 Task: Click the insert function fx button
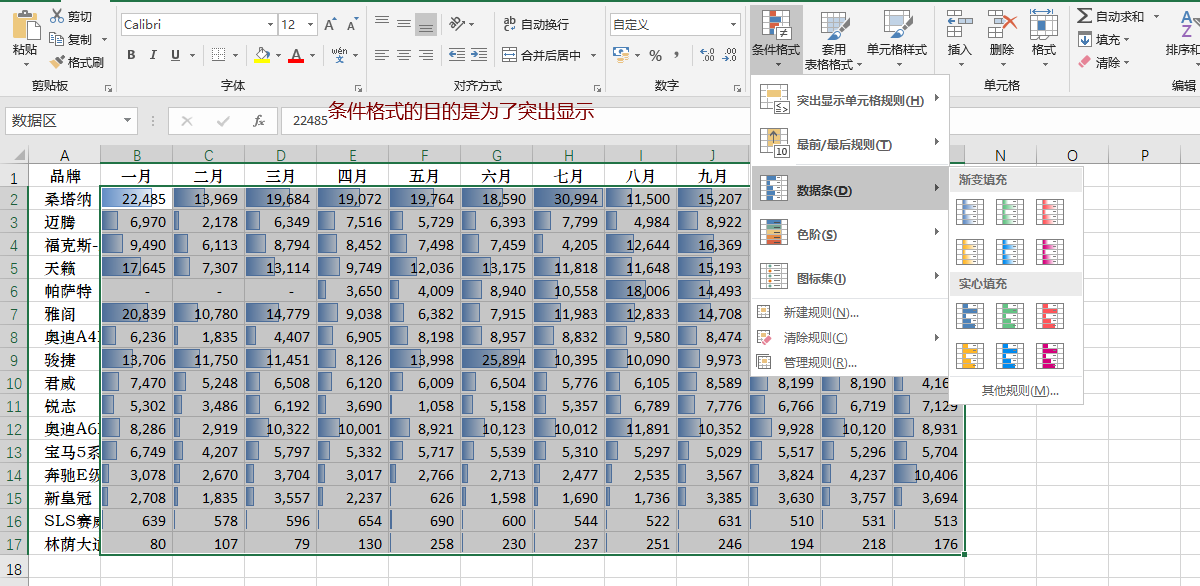(x=258, y=121)
